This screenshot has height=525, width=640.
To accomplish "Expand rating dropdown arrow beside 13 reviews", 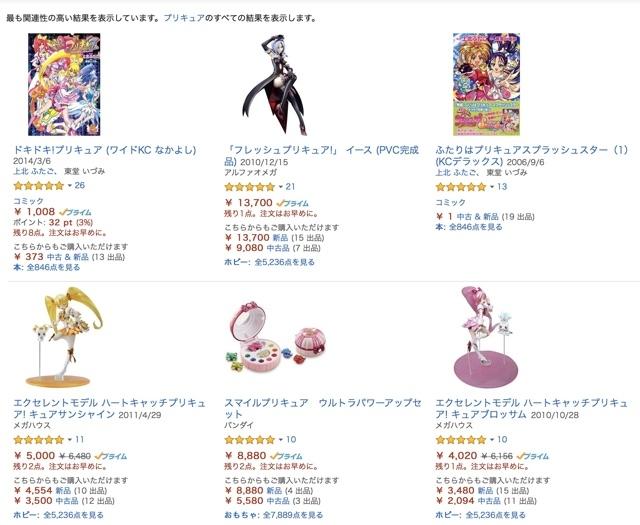I will 492,186.
